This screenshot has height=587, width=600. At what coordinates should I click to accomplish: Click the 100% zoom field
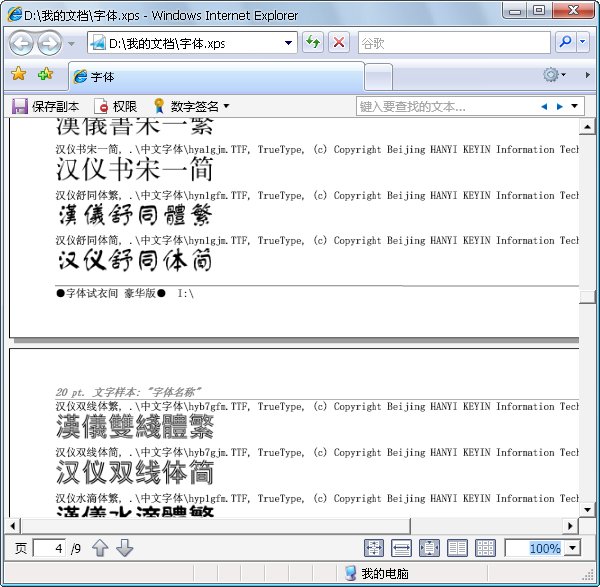535,548
